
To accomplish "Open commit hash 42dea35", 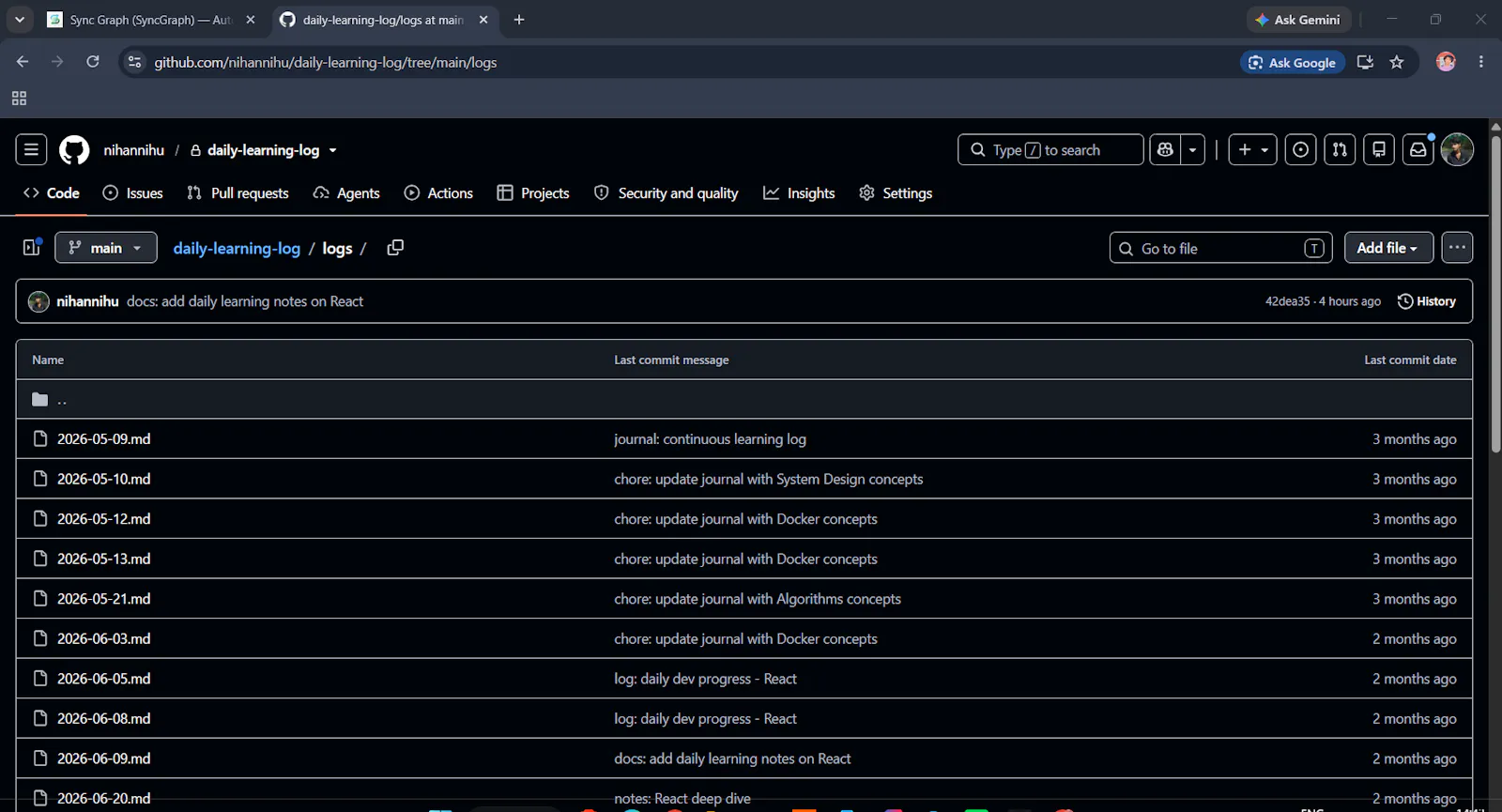I will click(x=1287, y=301).
